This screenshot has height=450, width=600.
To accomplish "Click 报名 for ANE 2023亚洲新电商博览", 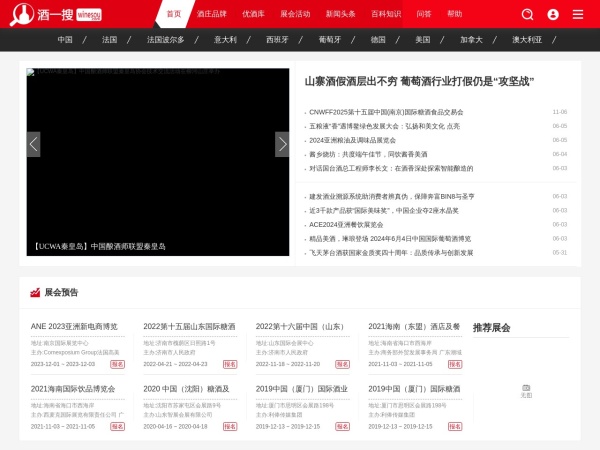I will pyautogui.click(x=117, y=364).
